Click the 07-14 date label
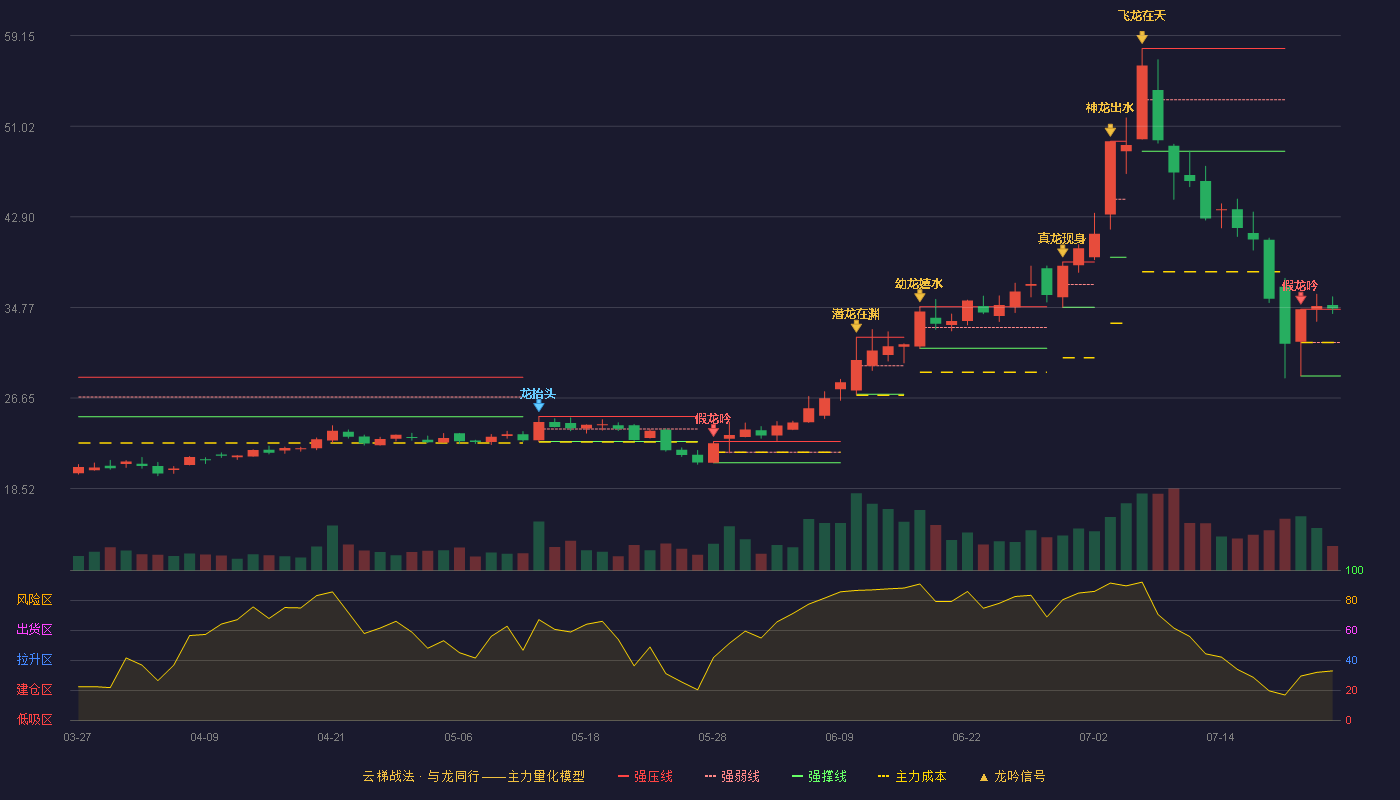The image size is (1400, 800). coord(1220,737)
